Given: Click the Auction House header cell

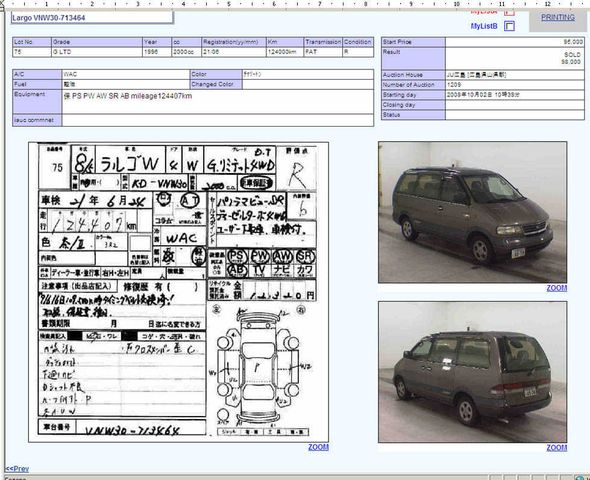Looking at the screenshot, I should (414, 74).
